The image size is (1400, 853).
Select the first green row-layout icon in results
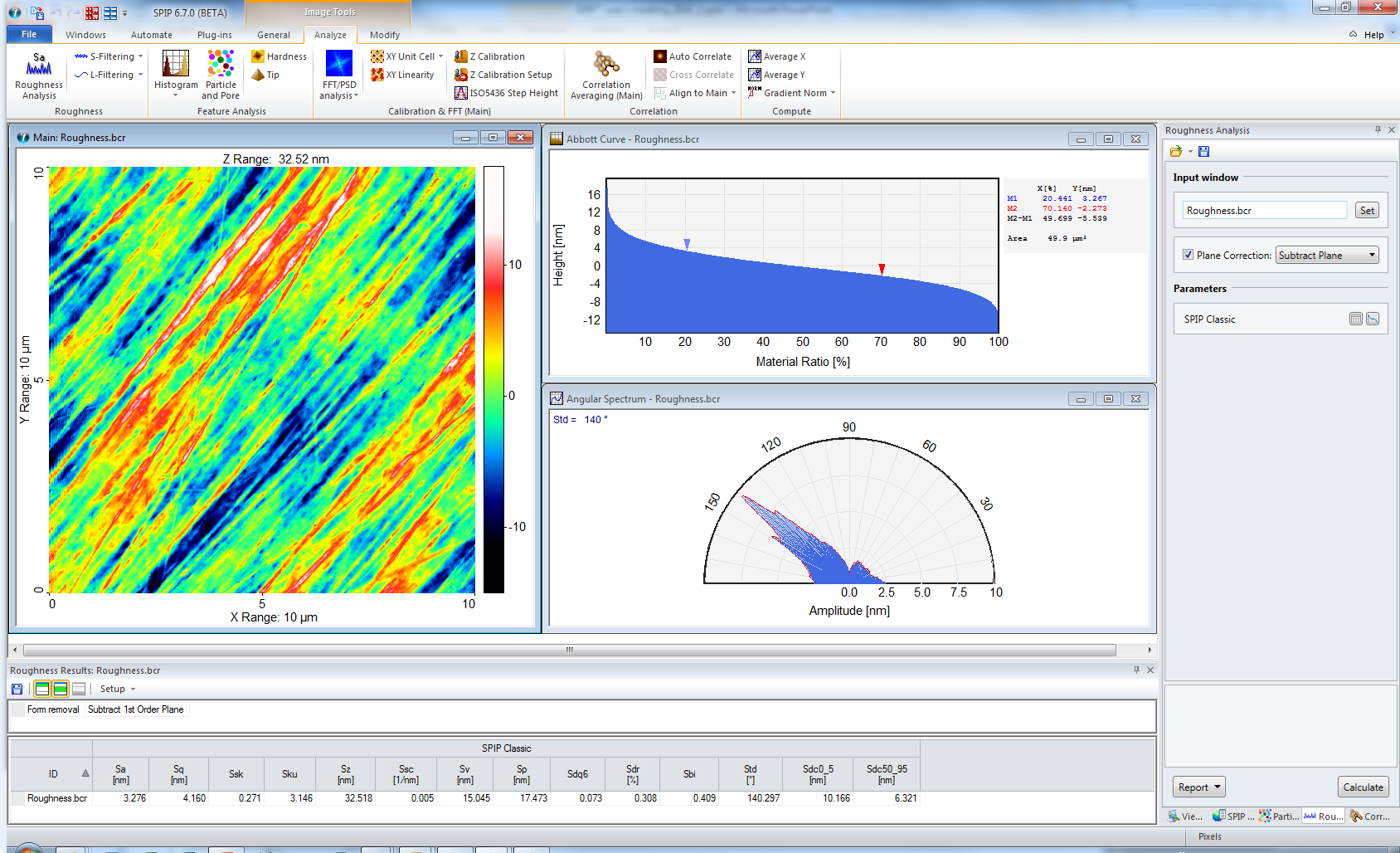pyautogui.click(x=42, y=689)
